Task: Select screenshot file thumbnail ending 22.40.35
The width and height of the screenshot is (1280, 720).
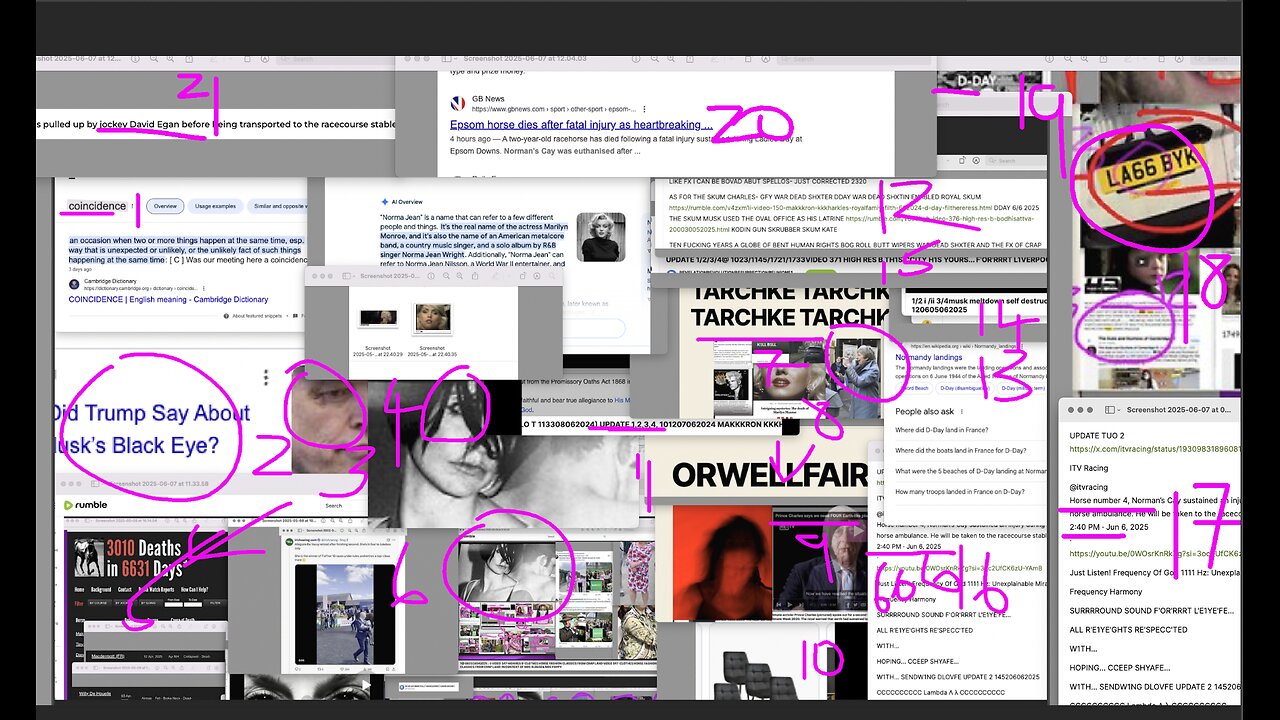Action: pos(433,318)
